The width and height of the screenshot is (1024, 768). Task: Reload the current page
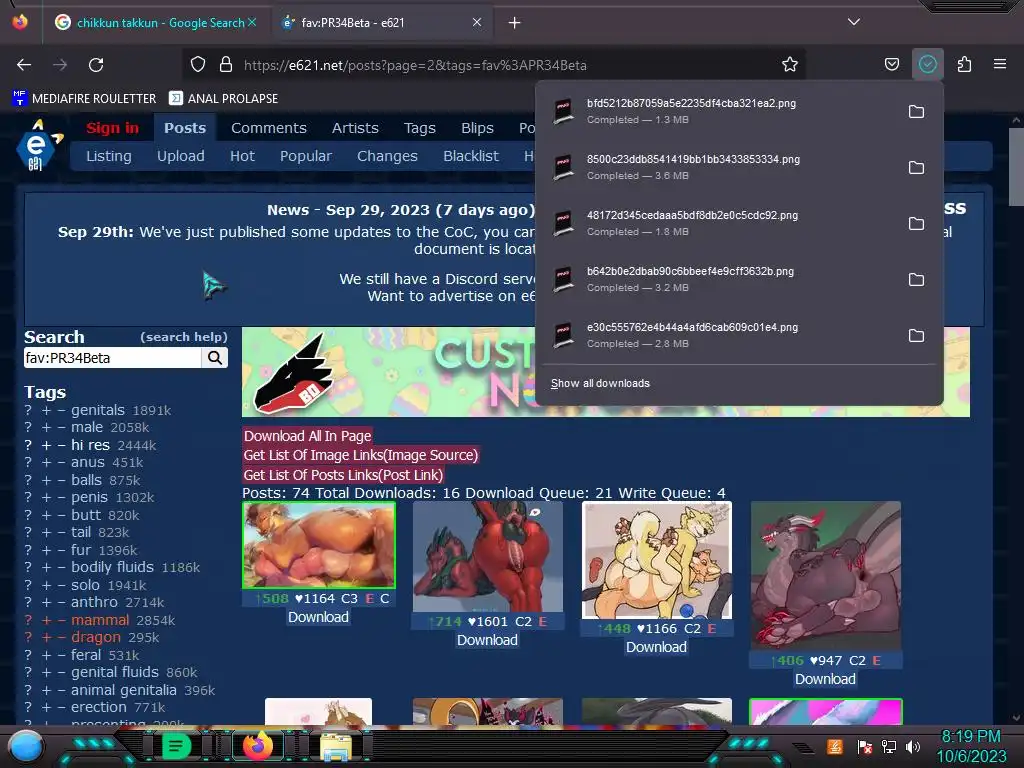[x=96, y=65]
